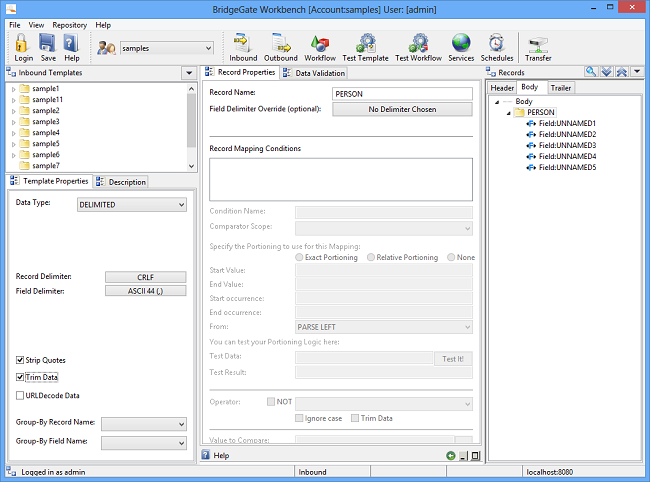Screen dimensions: 650x482
Task: Click the Test Workflow gear icon
Action: click(x=418, y=43)
